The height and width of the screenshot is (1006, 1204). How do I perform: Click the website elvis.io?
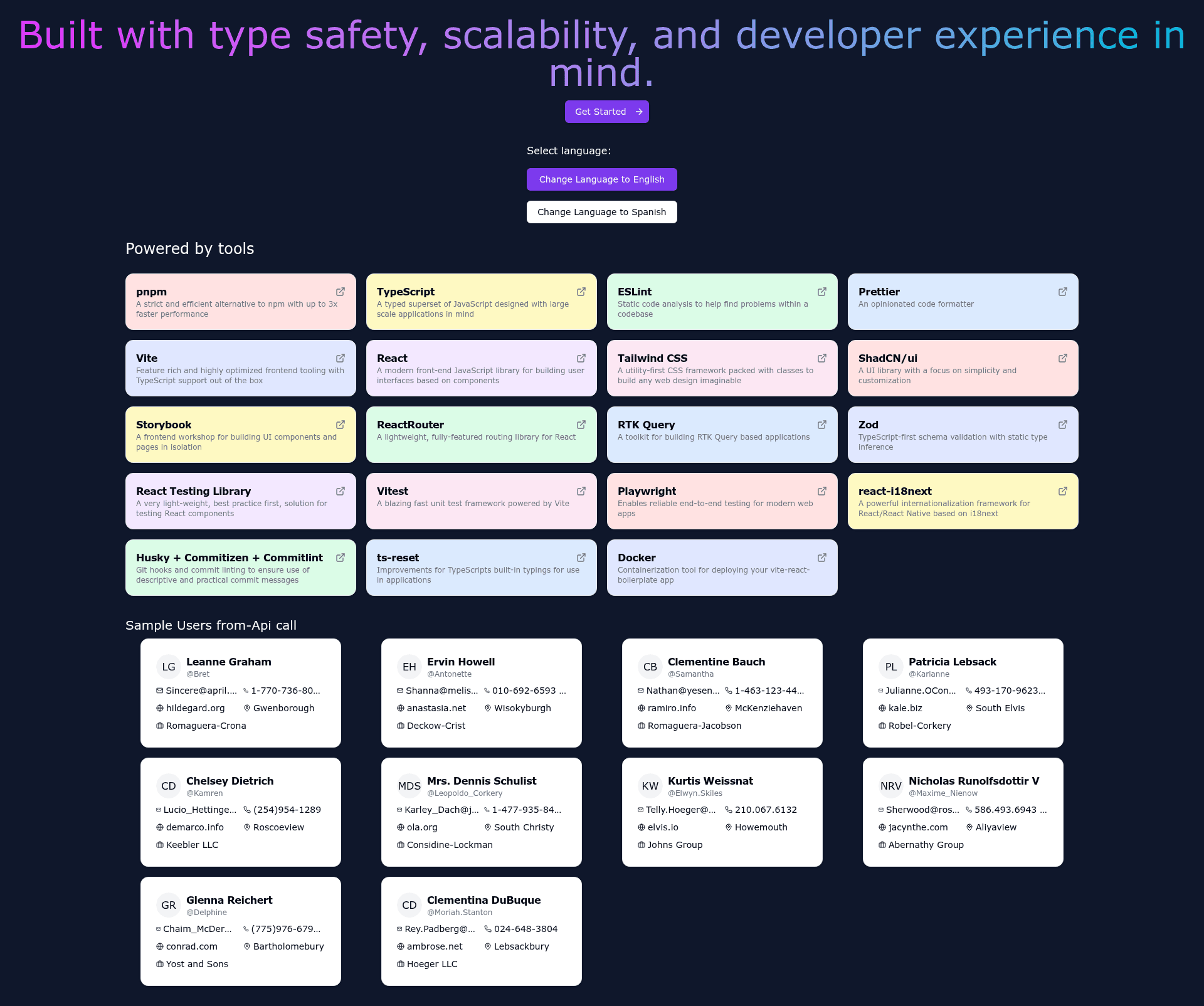tap(663, 827)
